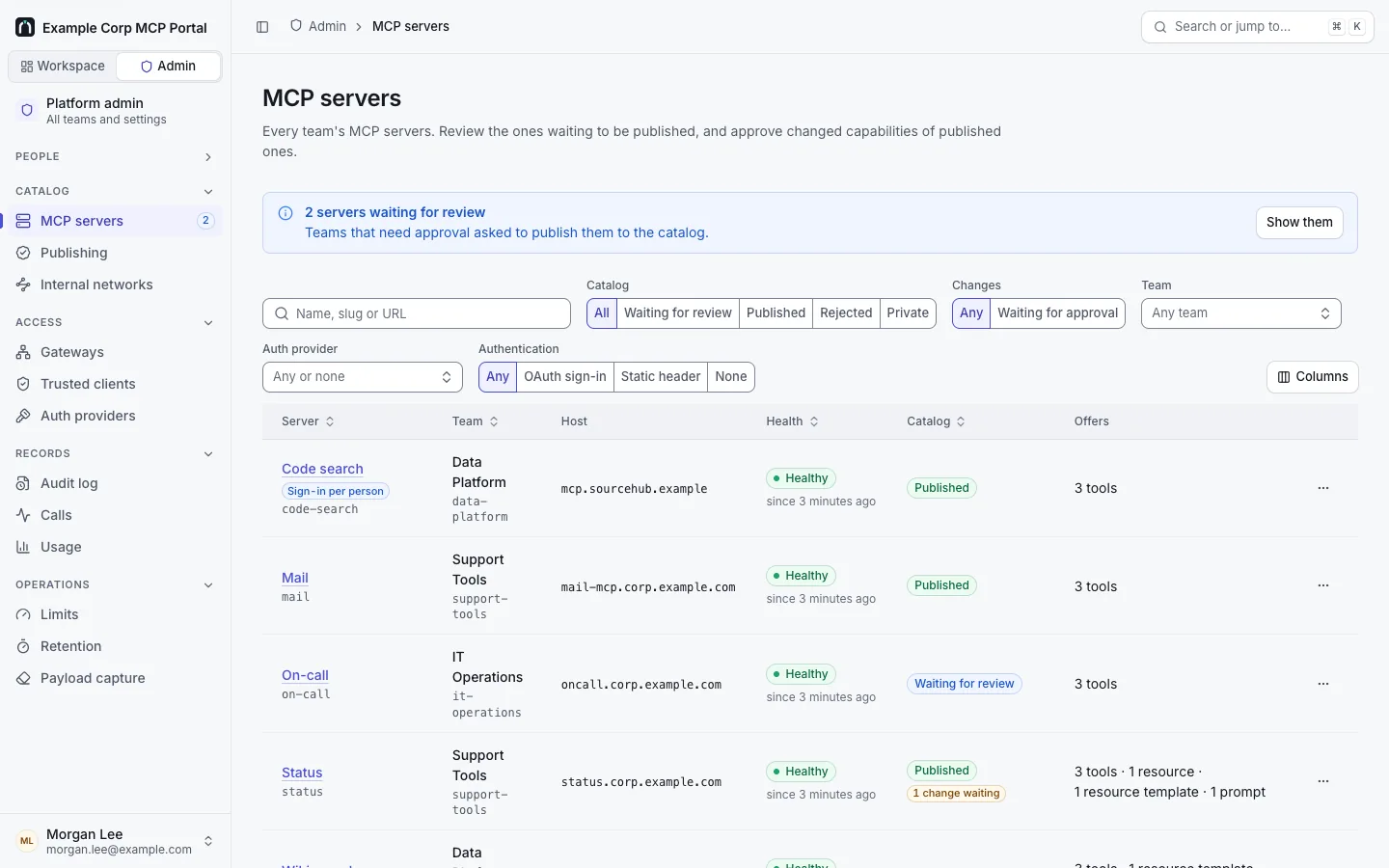This screenshot has height=868, width=1389.
Task: Open row actions for Status server
Action: pos(1323,781)
